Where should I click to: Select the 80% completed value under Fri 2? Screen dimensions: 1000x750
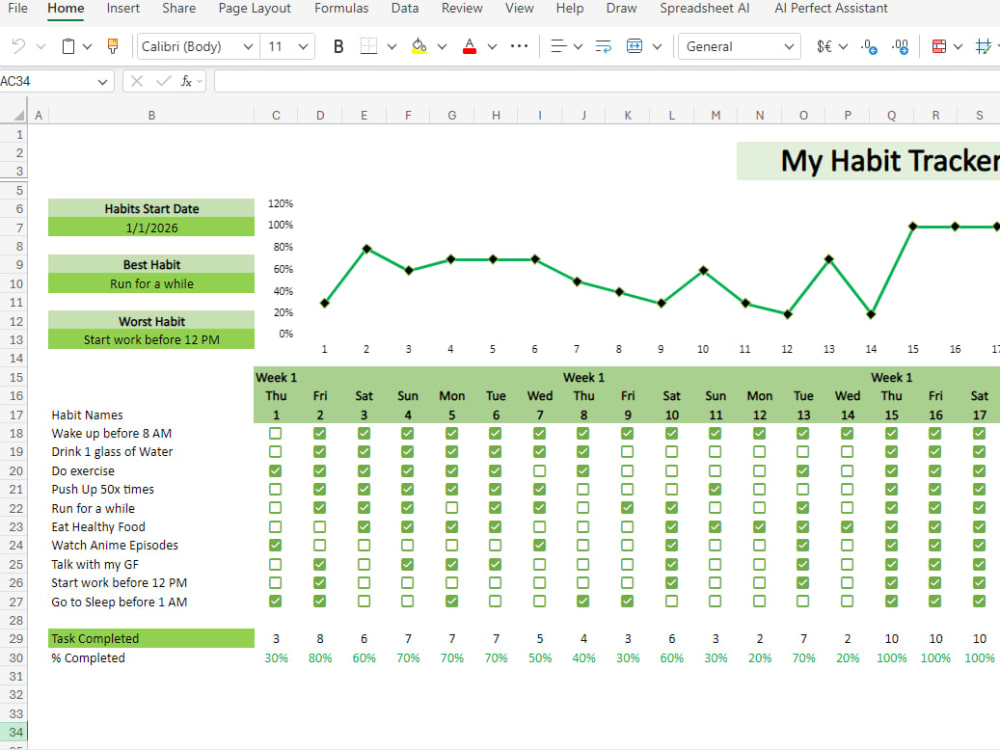coord(320,658)
